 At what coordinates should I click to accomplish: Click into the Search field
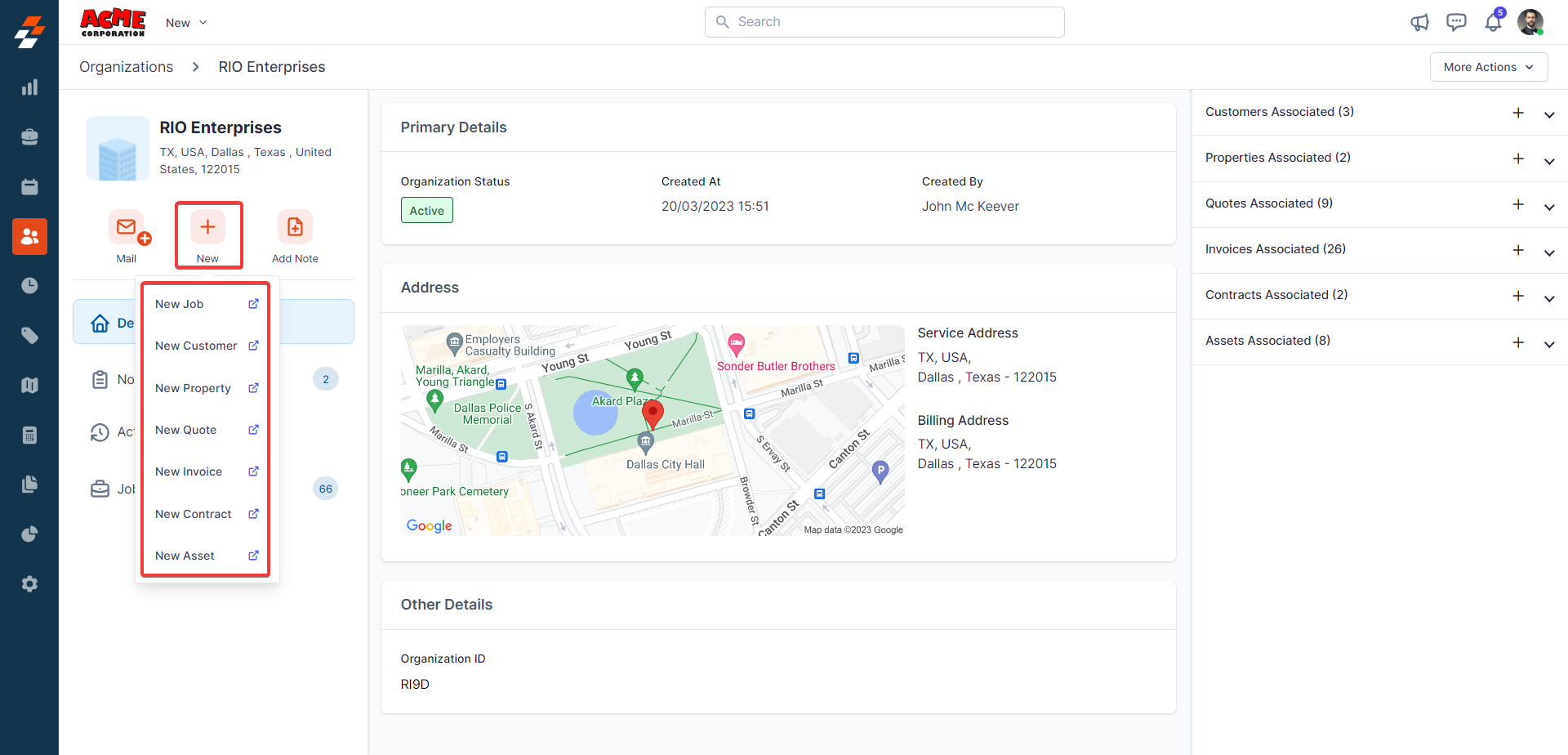884,22
